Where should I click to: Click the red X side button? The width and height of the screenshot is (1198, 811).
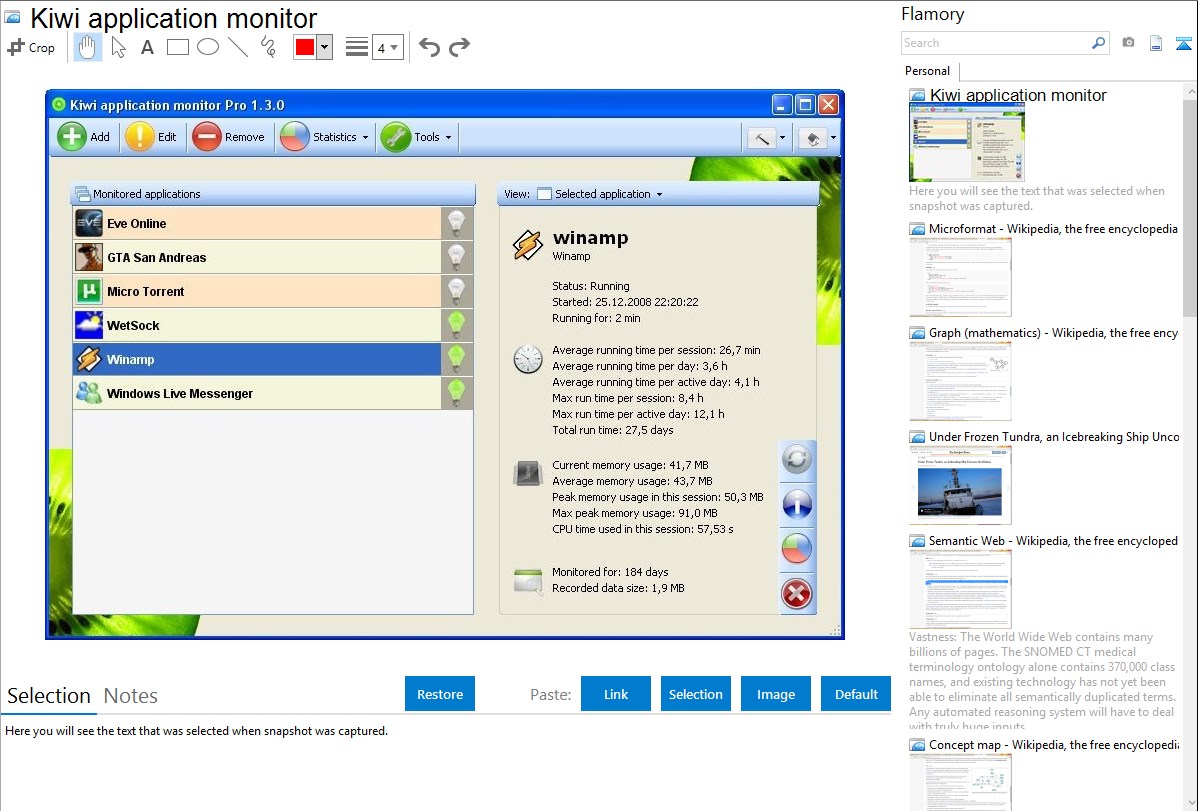797,594
